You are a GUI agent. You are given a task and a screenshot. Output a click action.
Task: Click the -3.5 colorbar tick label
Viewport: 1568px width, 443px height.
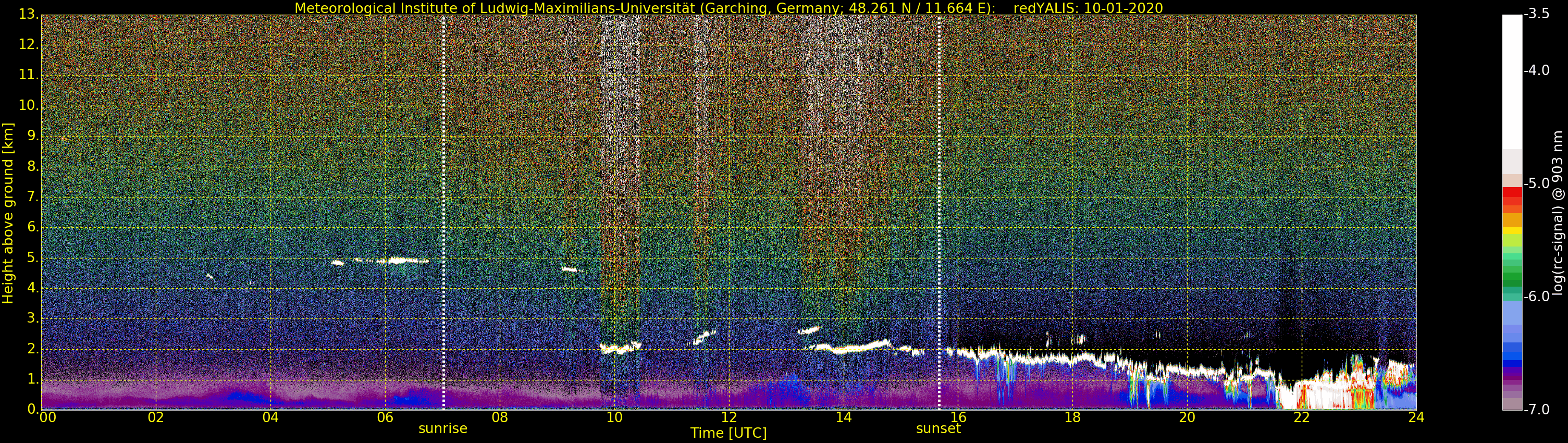1536,14
